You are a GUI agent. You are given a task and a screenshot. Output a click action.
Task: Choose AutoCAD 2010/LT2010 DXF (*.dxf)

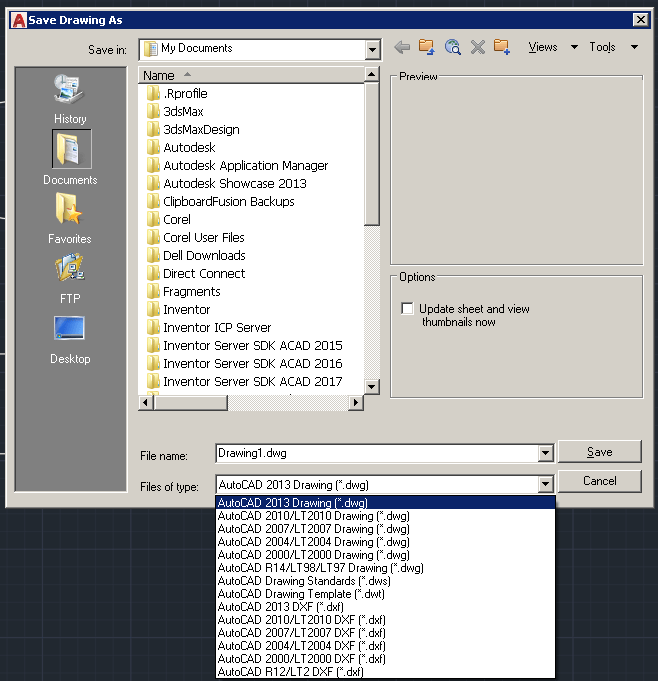pos(385,619)
